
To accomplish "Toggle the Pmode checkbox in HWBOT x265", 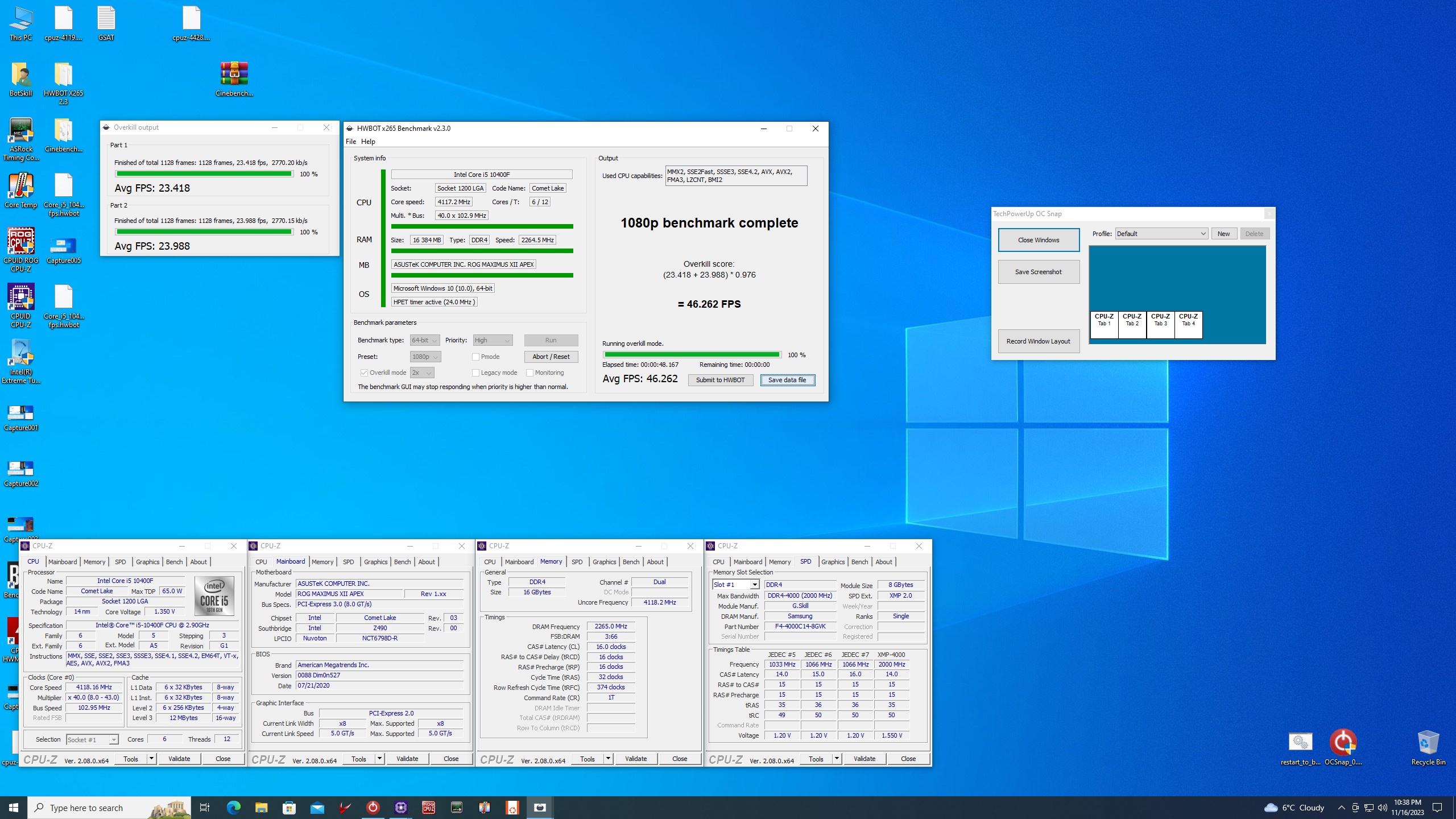I will (x=475, y=357).
